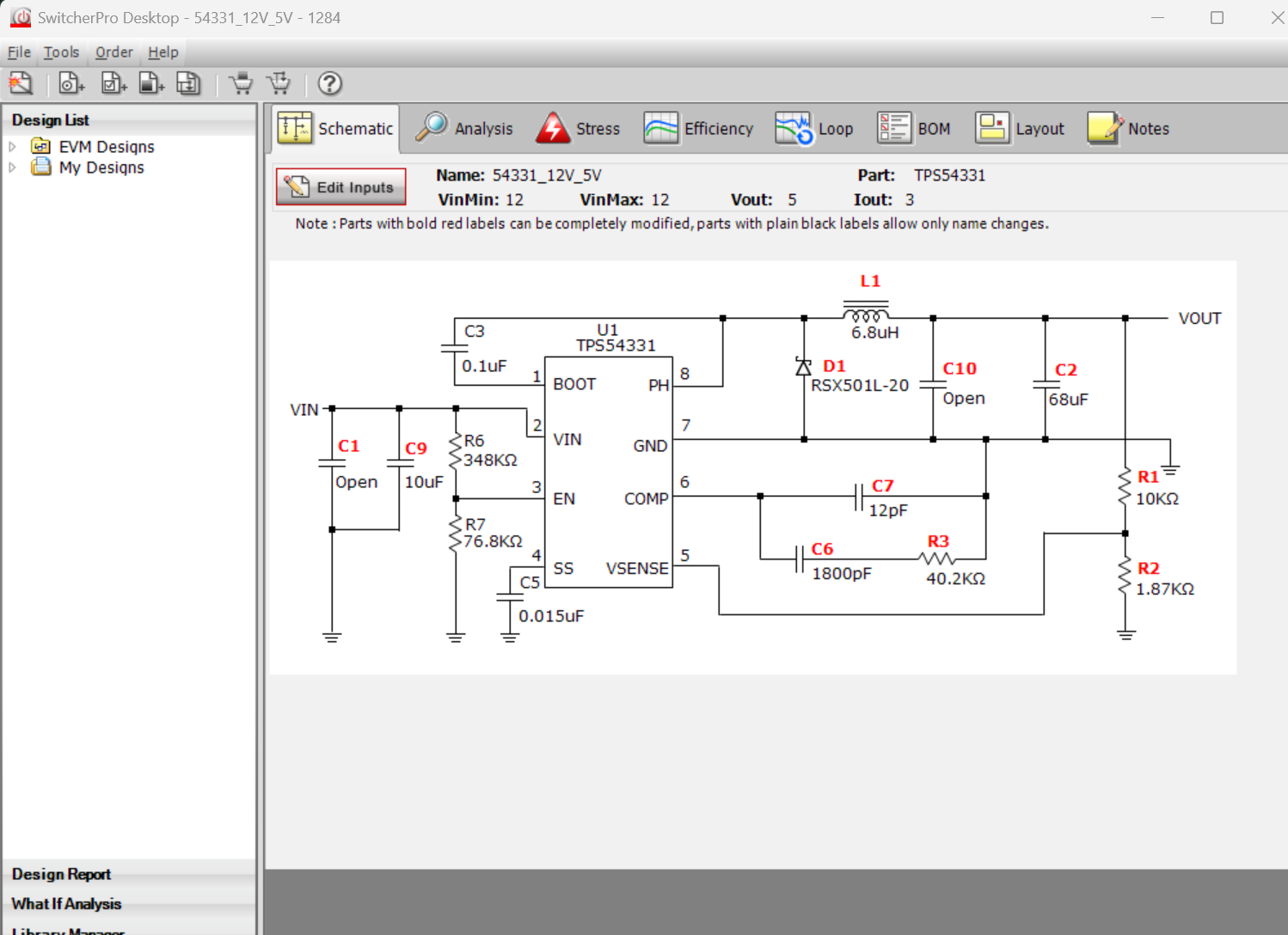Click the U1 TPS54331 chip label
1288x935 pixels.
(x=615, y=338)
